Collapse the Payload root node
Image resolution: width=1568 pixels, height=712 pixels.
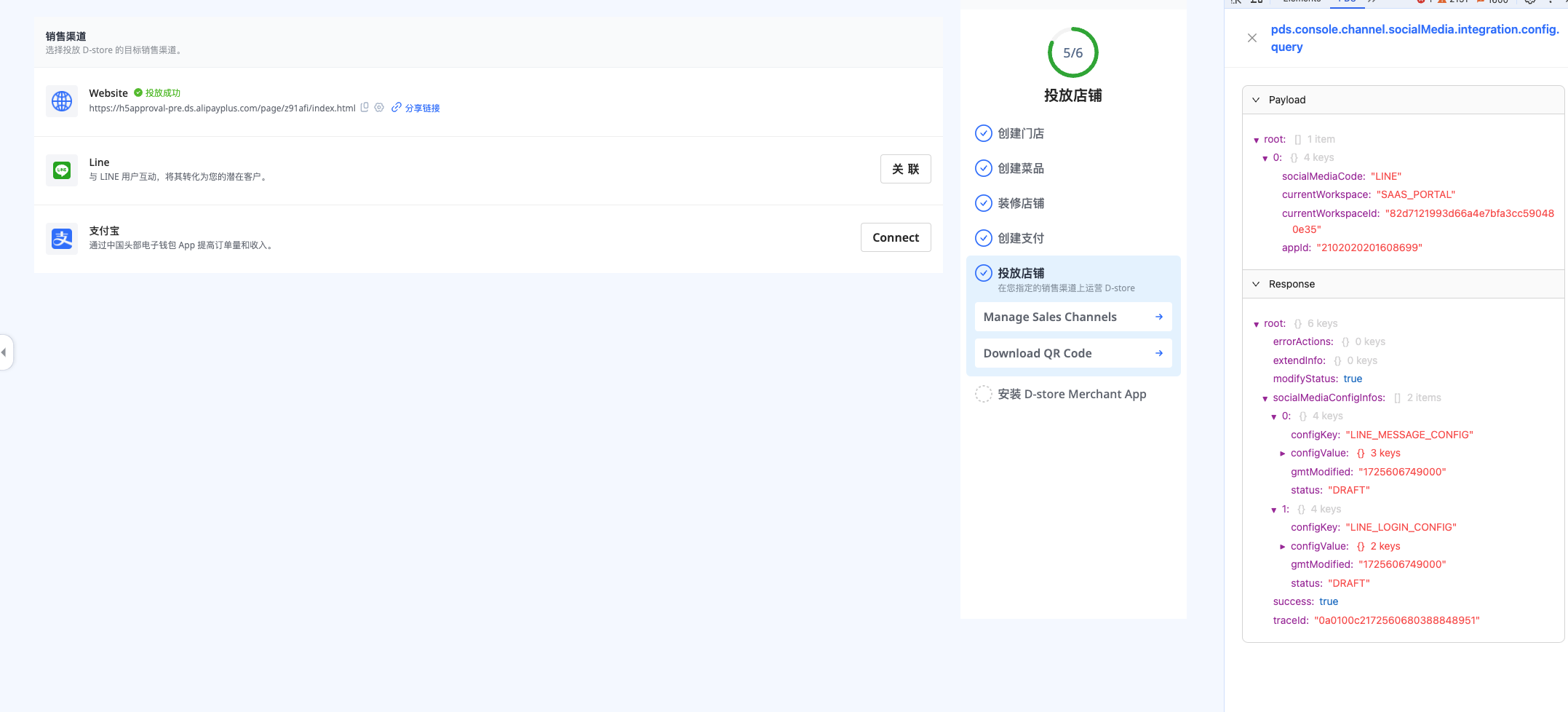click(1257, 140)
